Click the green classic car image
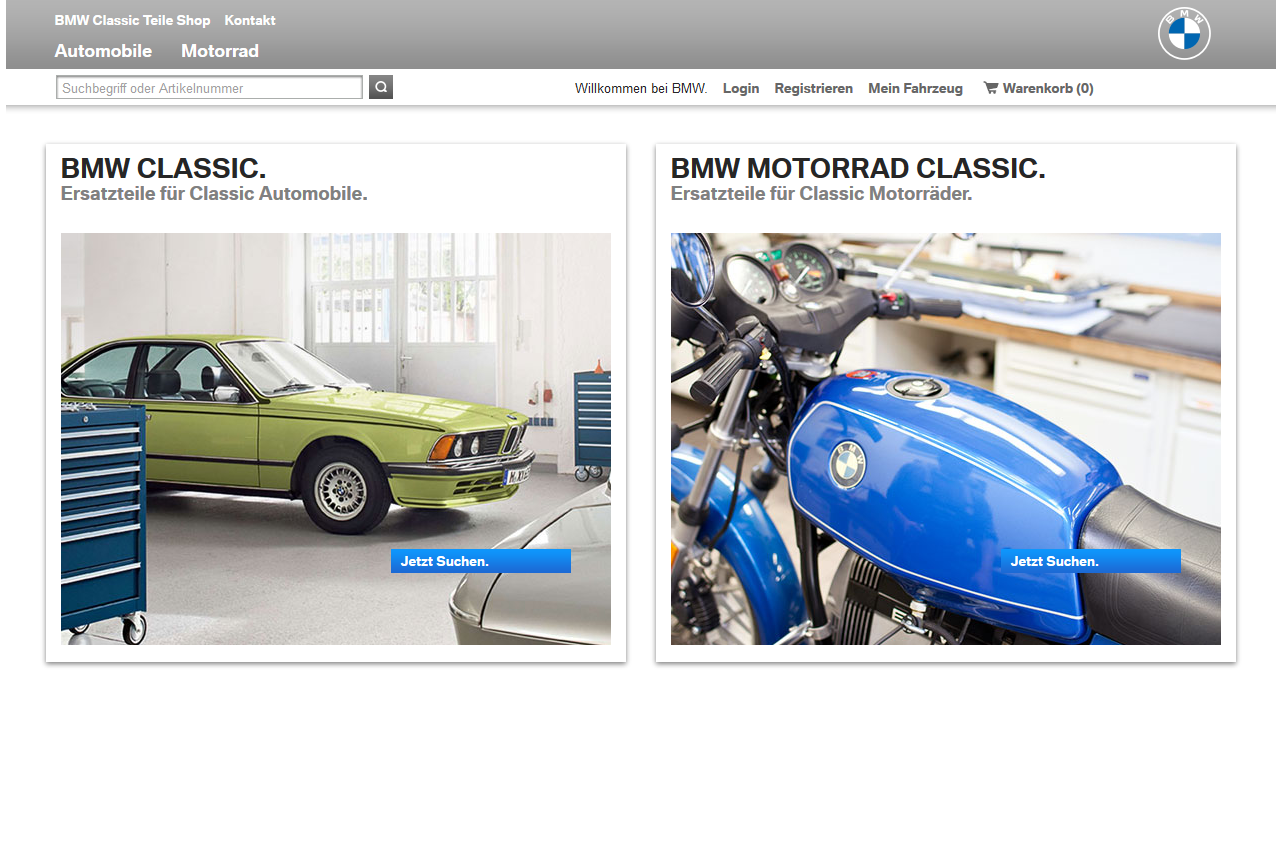Viewport: 1280px width, 850px height. 336,439
